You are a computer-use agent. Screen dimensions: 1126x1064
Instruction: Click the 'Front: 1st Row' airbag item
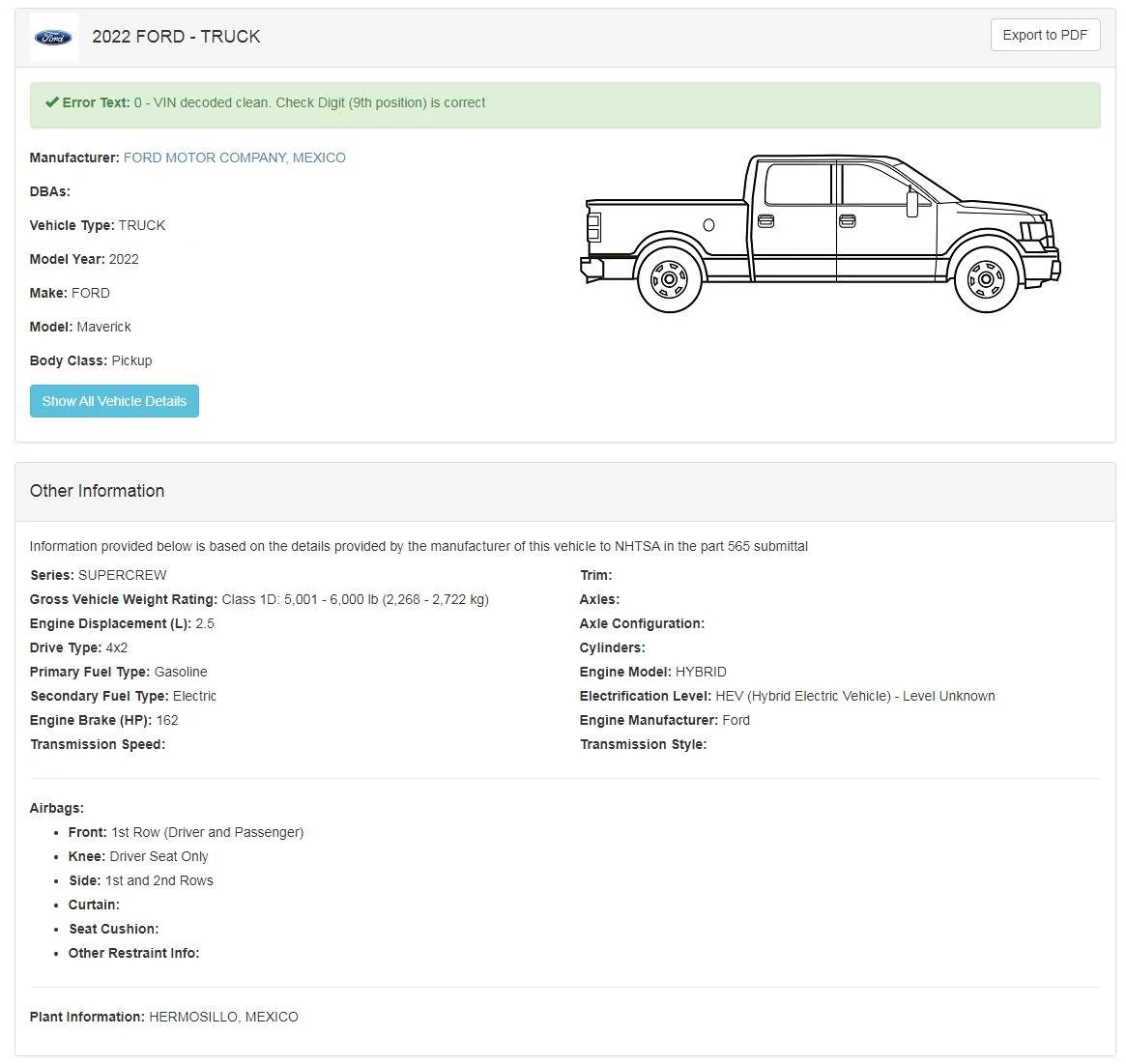(x=186, y=833)
